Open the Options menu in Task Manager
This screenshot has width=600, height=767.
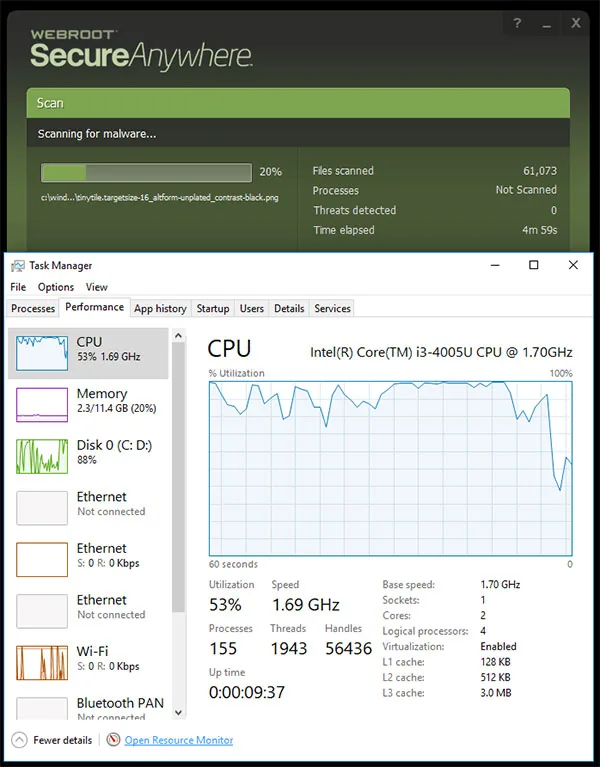[56, 287]
